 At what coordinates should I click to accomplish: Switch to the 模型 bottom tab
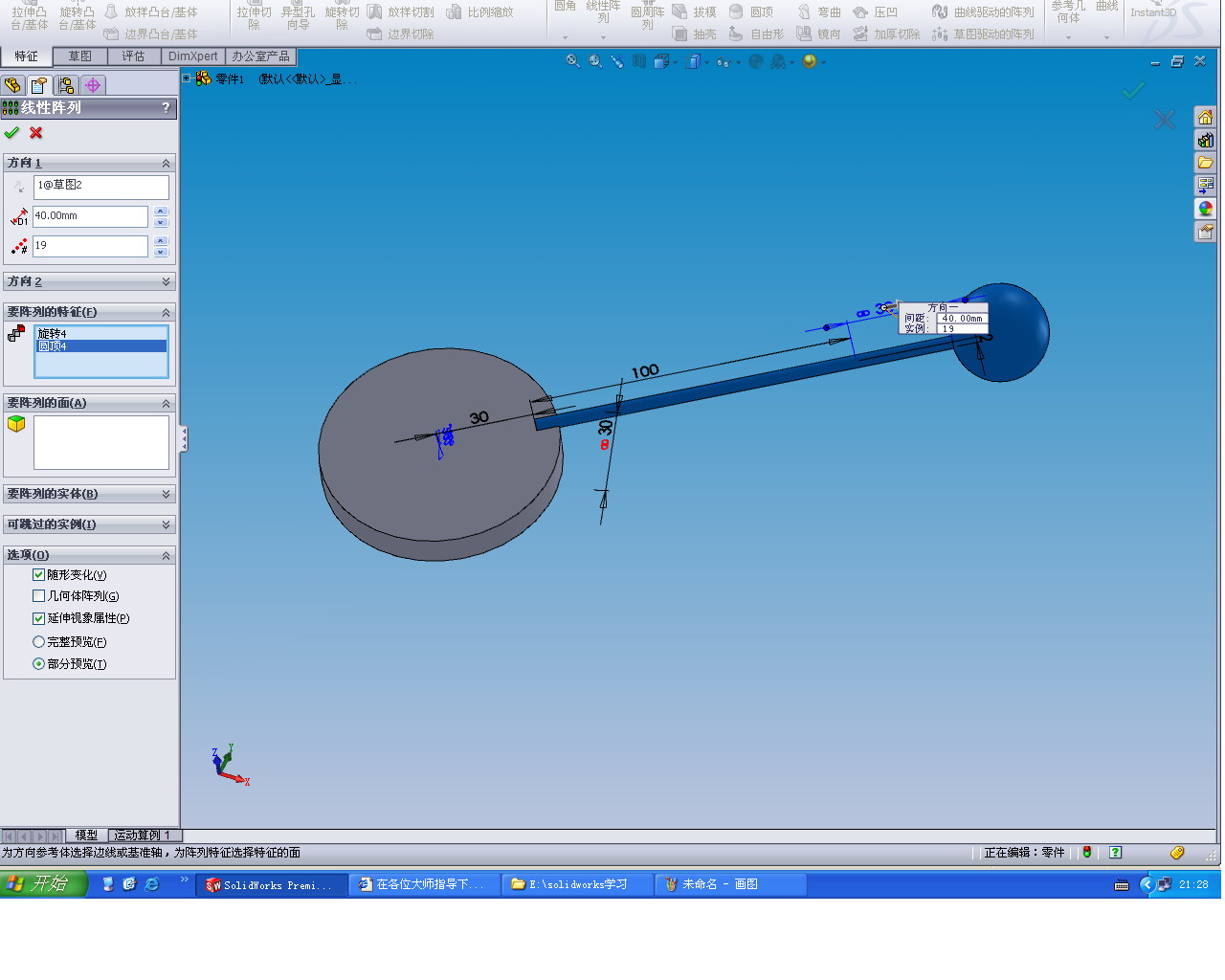coord(86,835)
